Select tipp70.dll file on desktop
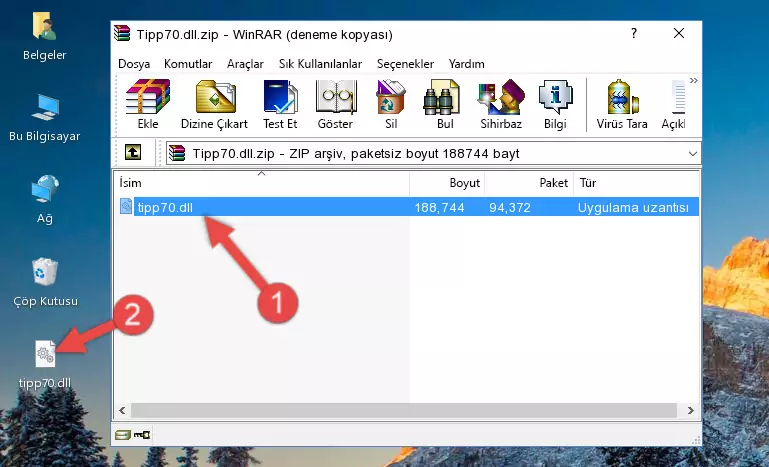 click(45, 364)
